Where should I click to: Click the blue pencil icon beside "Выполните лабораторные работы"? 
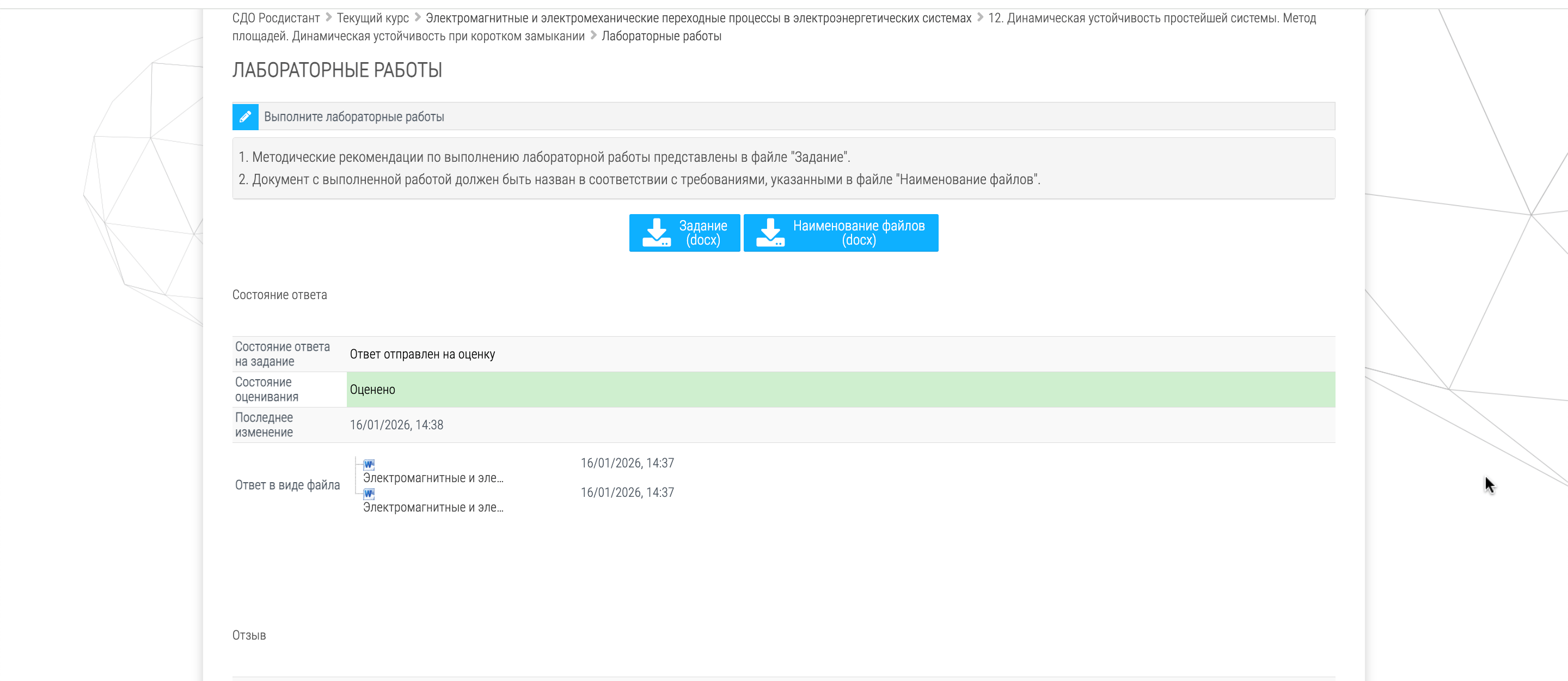tap(246, 117)
